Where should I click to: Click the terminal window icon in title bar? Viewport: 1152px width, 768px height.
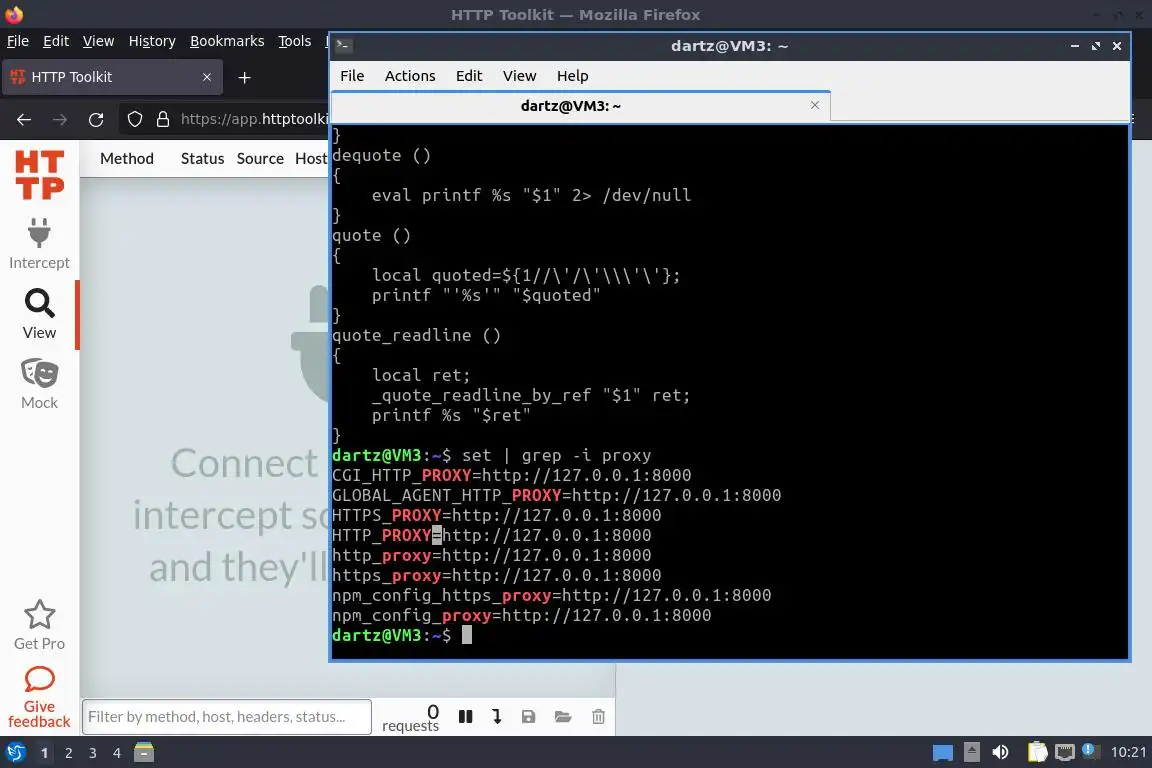click(344, 46)
